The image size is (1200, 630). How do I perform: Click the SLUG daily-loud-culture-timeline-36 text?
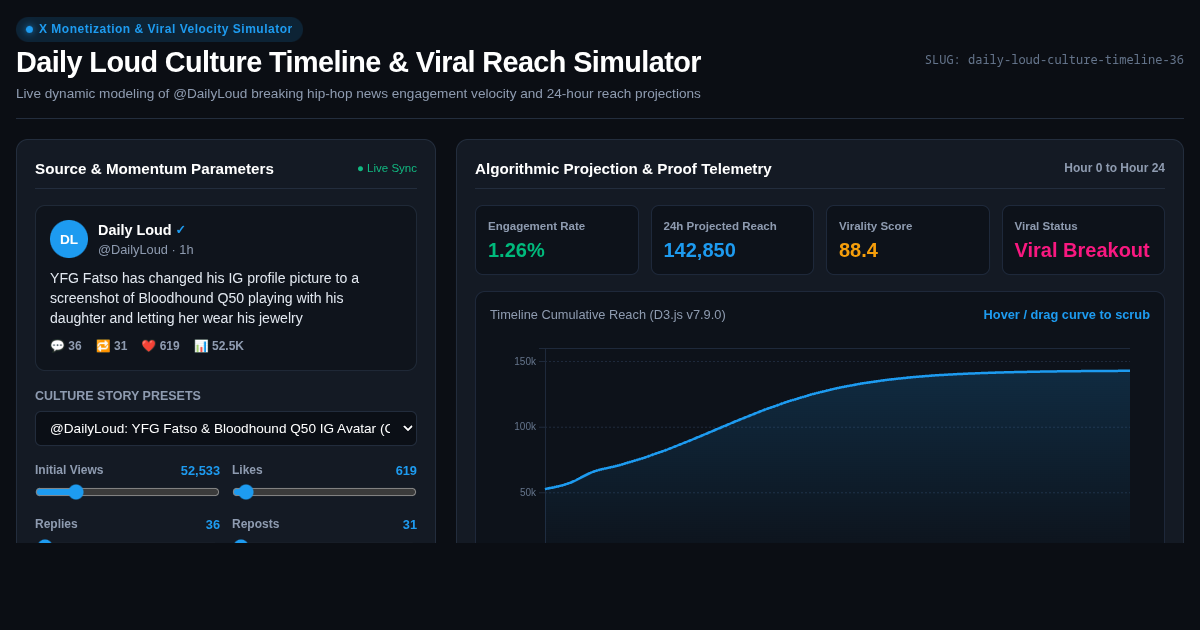click(x=1054, y=60)
